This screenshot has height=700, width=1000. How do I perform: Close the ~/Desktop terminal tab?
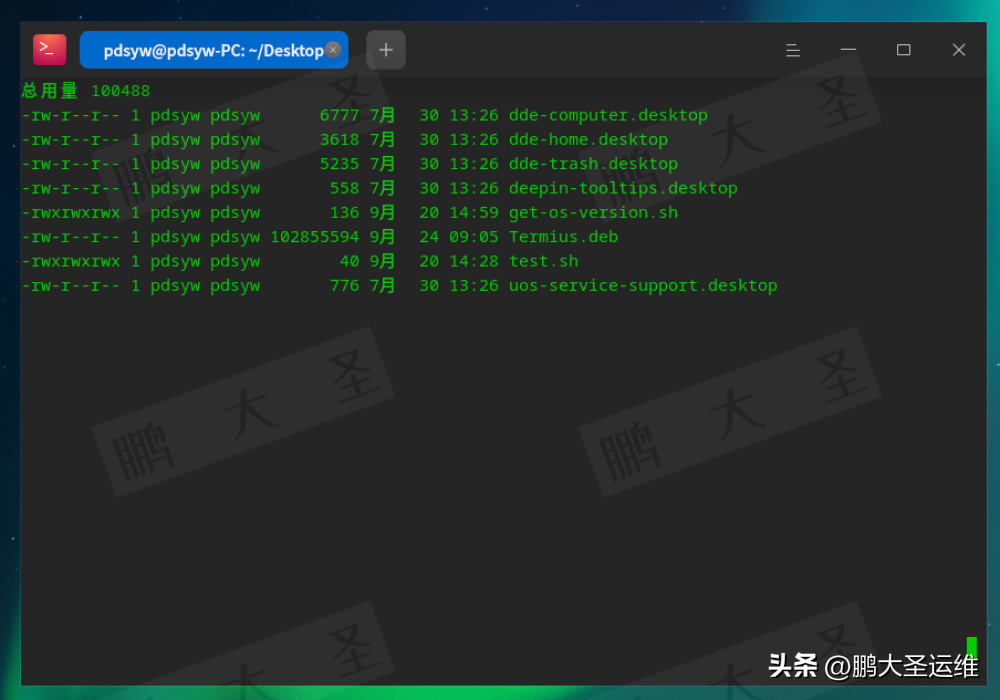coord(333,50)
